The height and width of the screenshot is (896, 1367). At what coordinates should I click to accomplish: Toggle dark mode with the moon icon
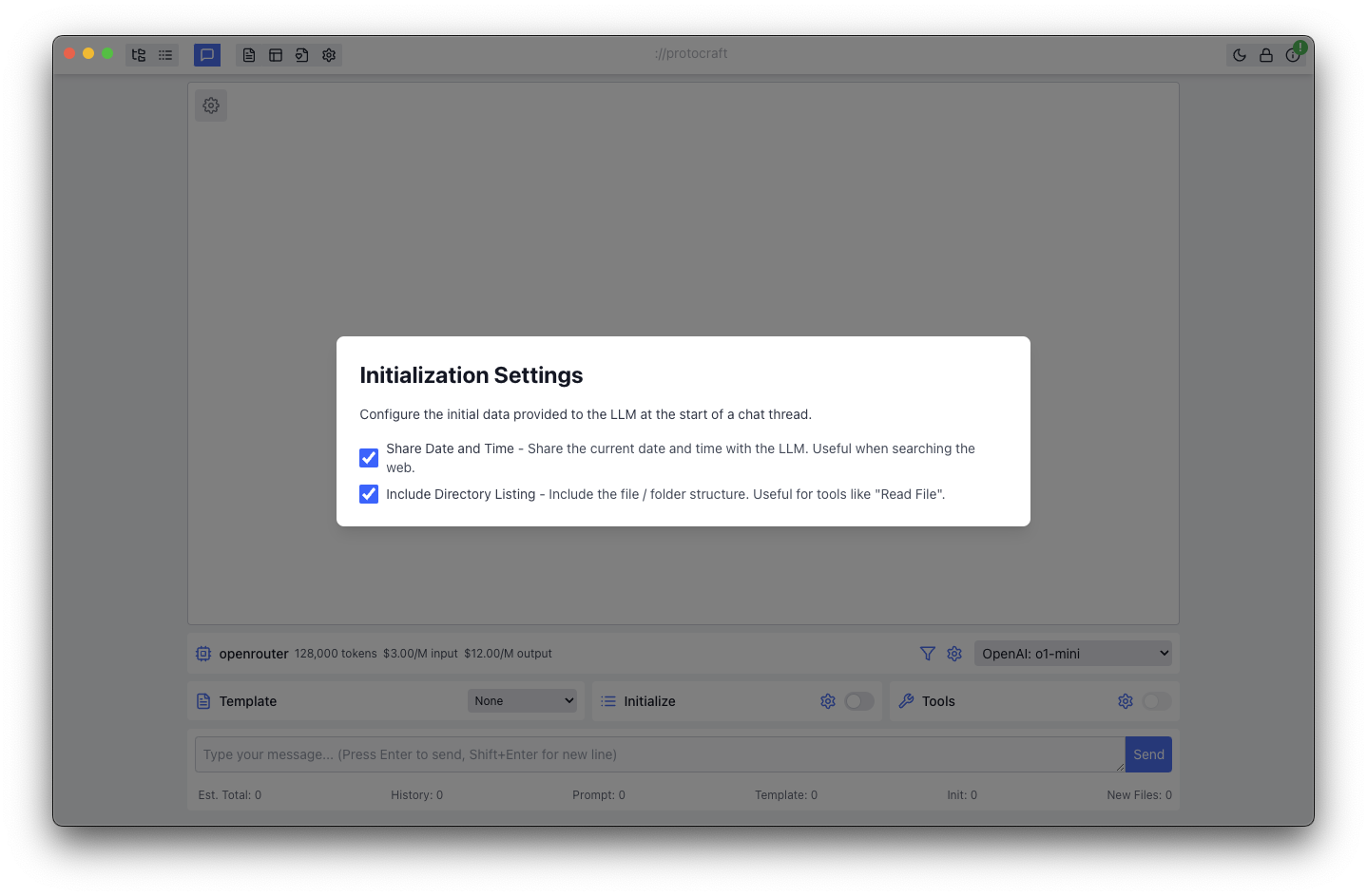(x=1240, y=55)
